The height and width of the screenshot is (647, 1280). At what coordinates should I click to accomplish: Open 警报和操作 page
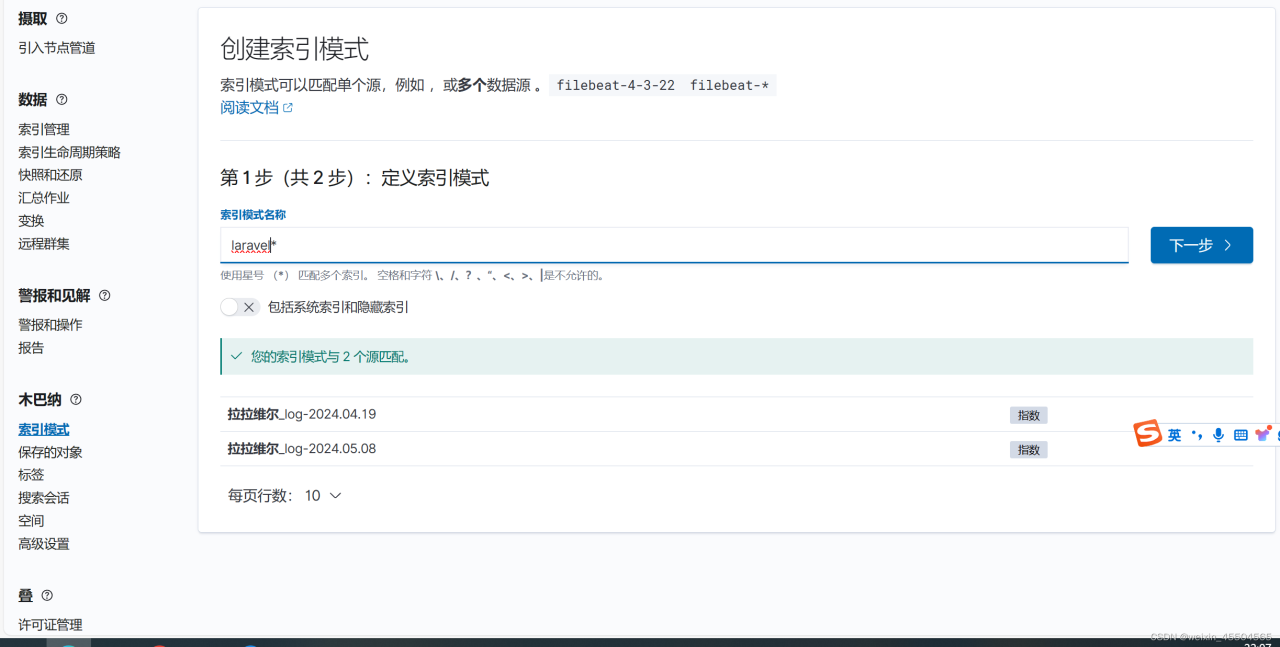coord(50,325)
